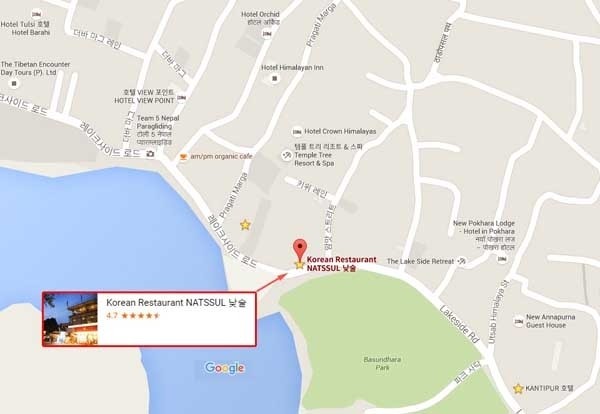
Task: Click the Tibetan Encounter Day Tours marker
Action: [x=15, y=83]
